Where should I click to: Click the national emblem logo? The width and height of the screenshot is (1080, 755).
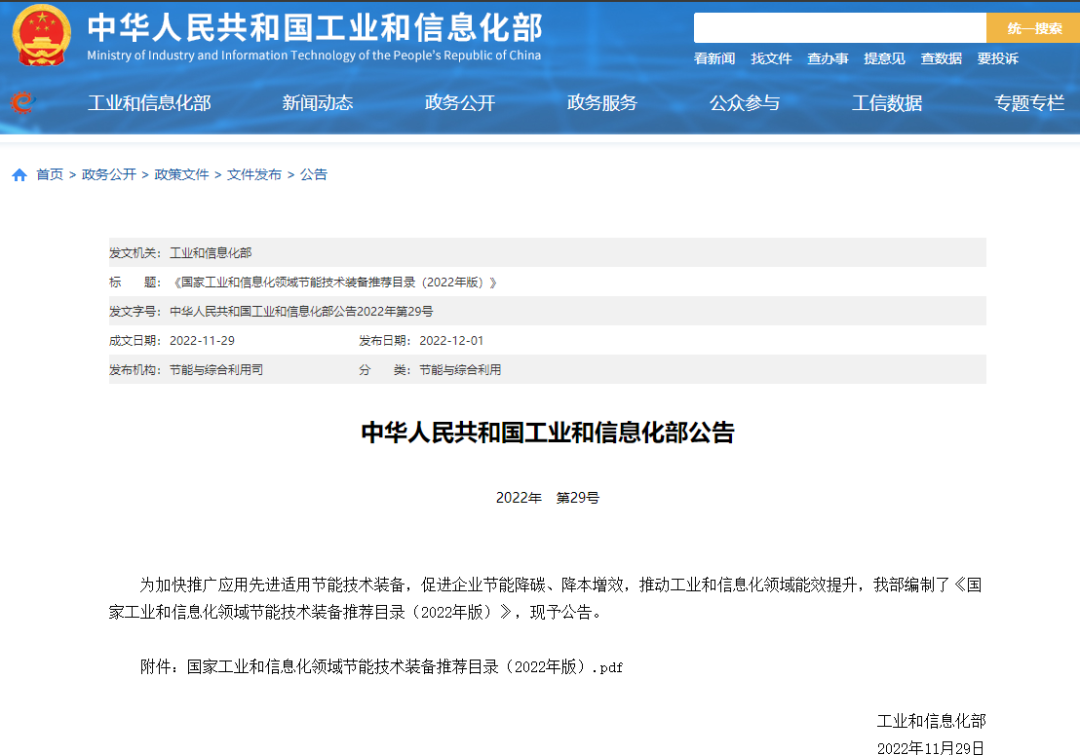point(41,34)
